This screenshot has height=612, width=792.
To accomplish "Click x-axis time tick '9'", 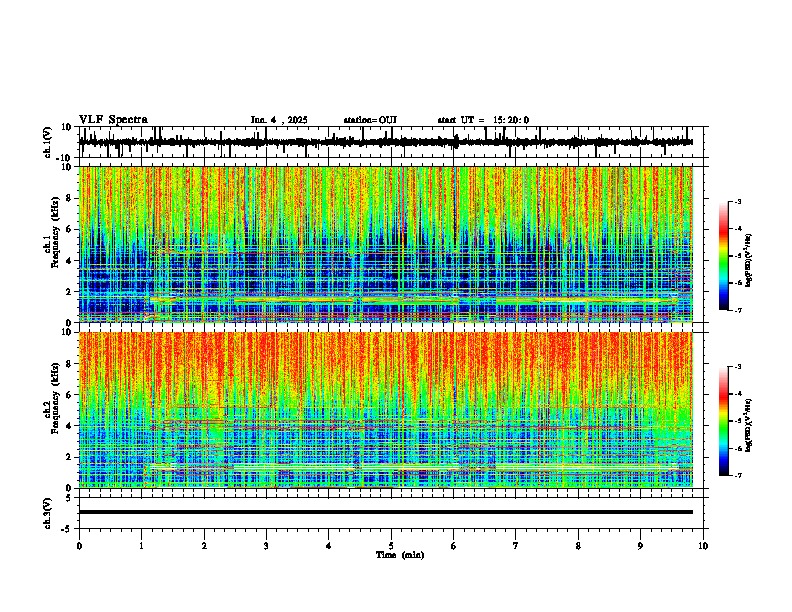I will 640,546.
